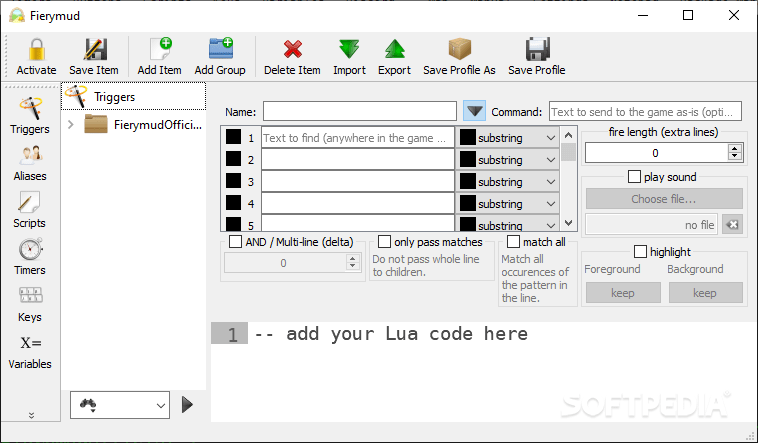This screenshot has height=443, width=758.
Task: Click the Add Group folder icon
Action: (x=220, y=49)
